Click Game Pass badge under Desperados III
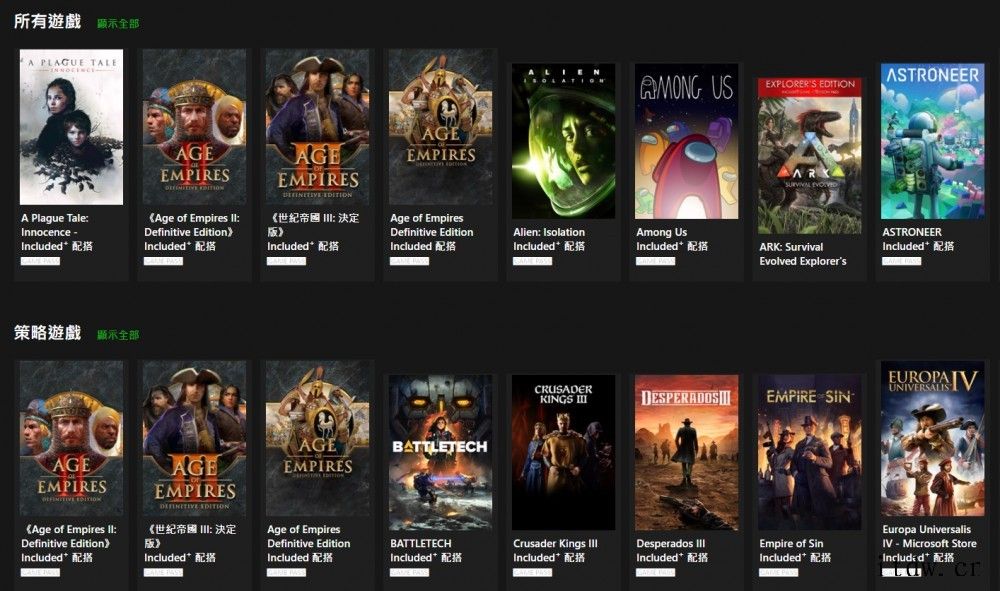 pyautogui.click(x=656, y=572)
